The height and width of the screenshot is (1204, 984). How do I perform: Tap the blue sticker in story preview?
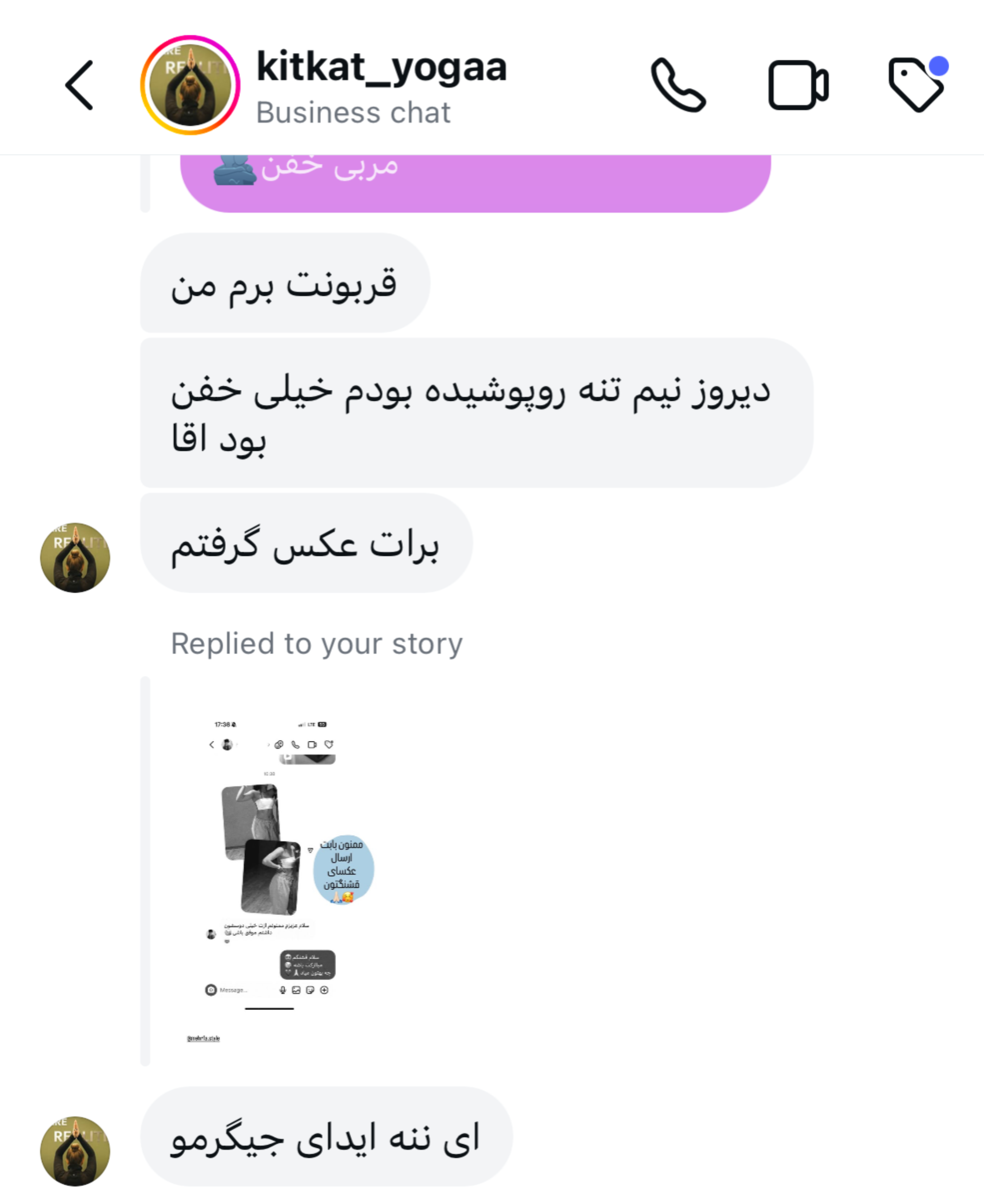click(x=344, y=870)
